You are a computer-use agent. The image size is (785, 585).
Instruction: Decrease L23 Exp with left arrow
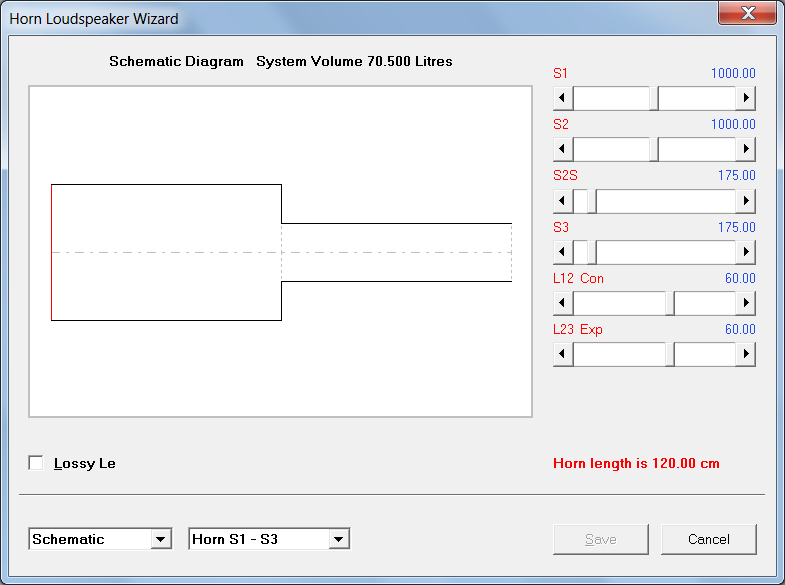(x=563, y=354)
